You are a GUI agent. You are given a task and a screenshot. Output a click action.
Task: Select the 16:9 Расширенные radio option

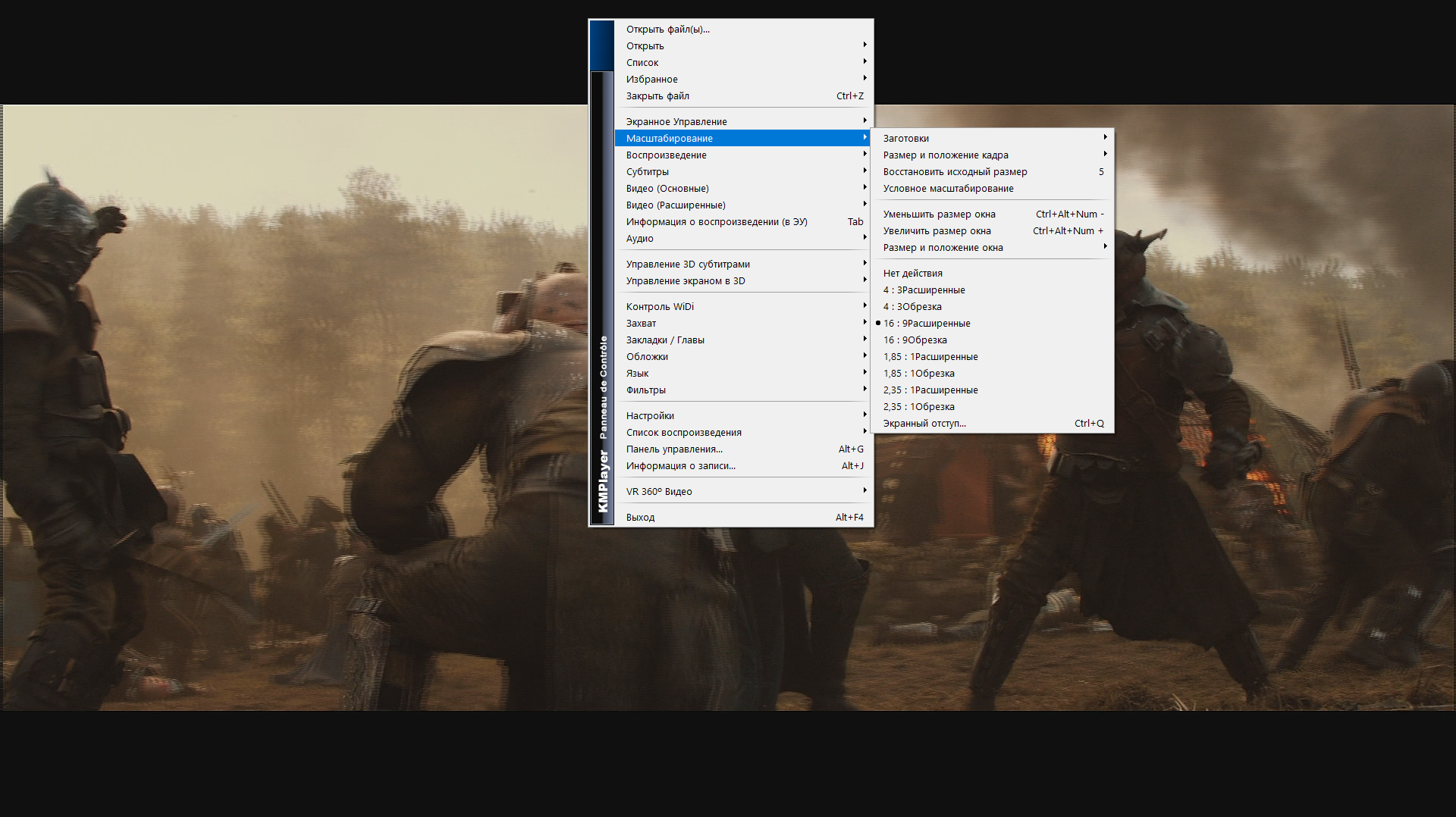(x=926, y=324)
